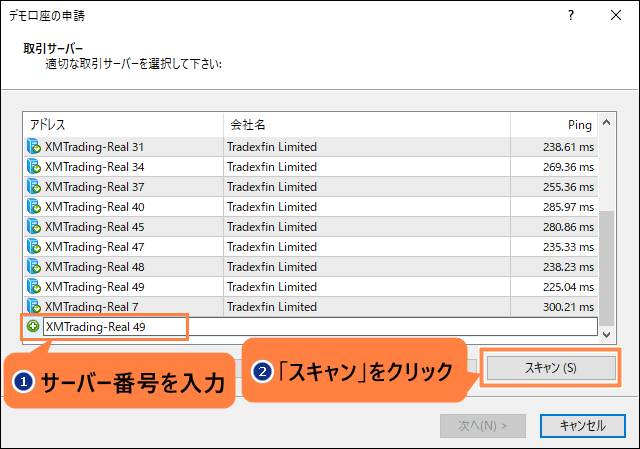
Task: Click server icon beside XMTrading-Real 37
Action: (33, 187)
